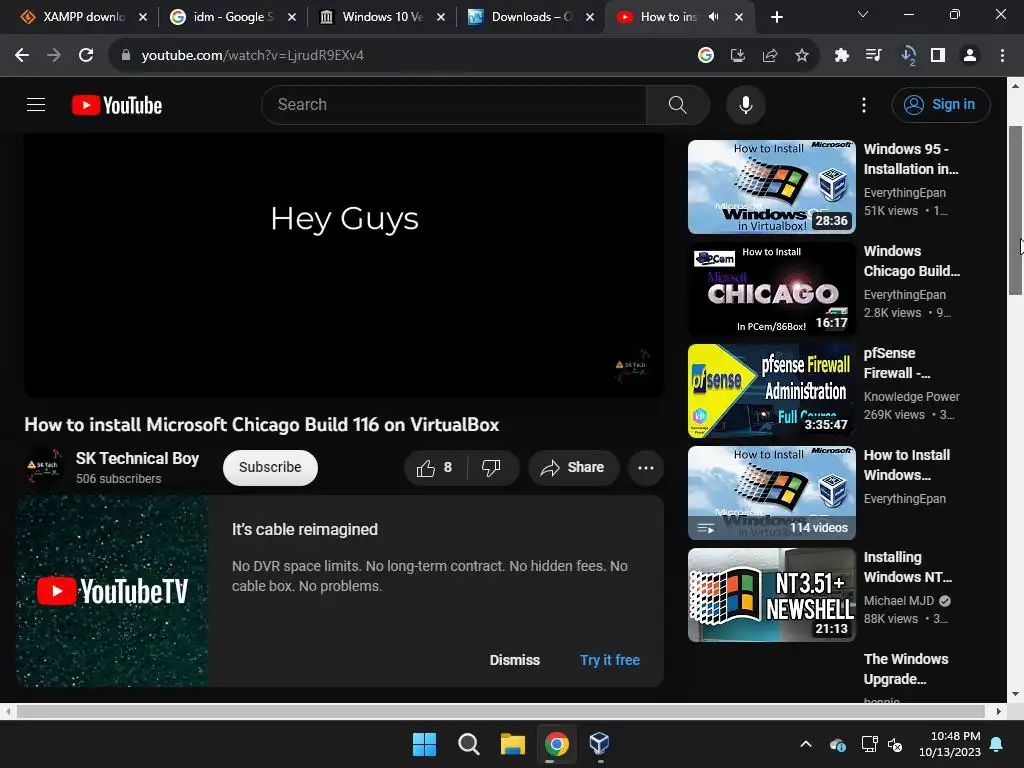
Task: Click the share page icon in address bar
Action: click(x=770, y=56)
